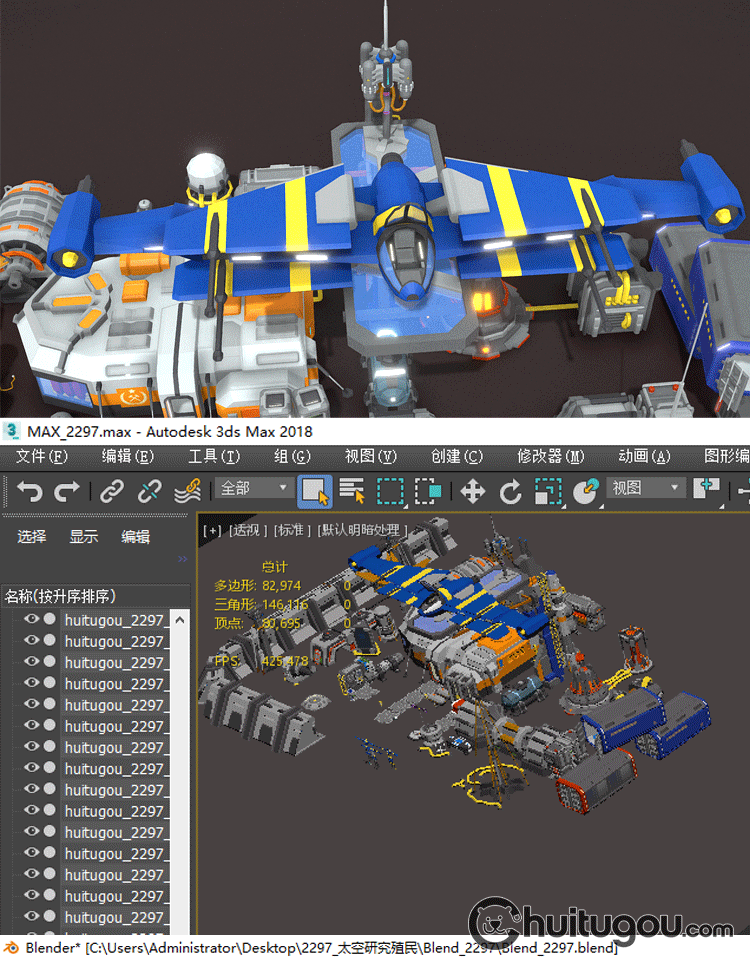Expand the [+] viewport options menu

[211, 530]
